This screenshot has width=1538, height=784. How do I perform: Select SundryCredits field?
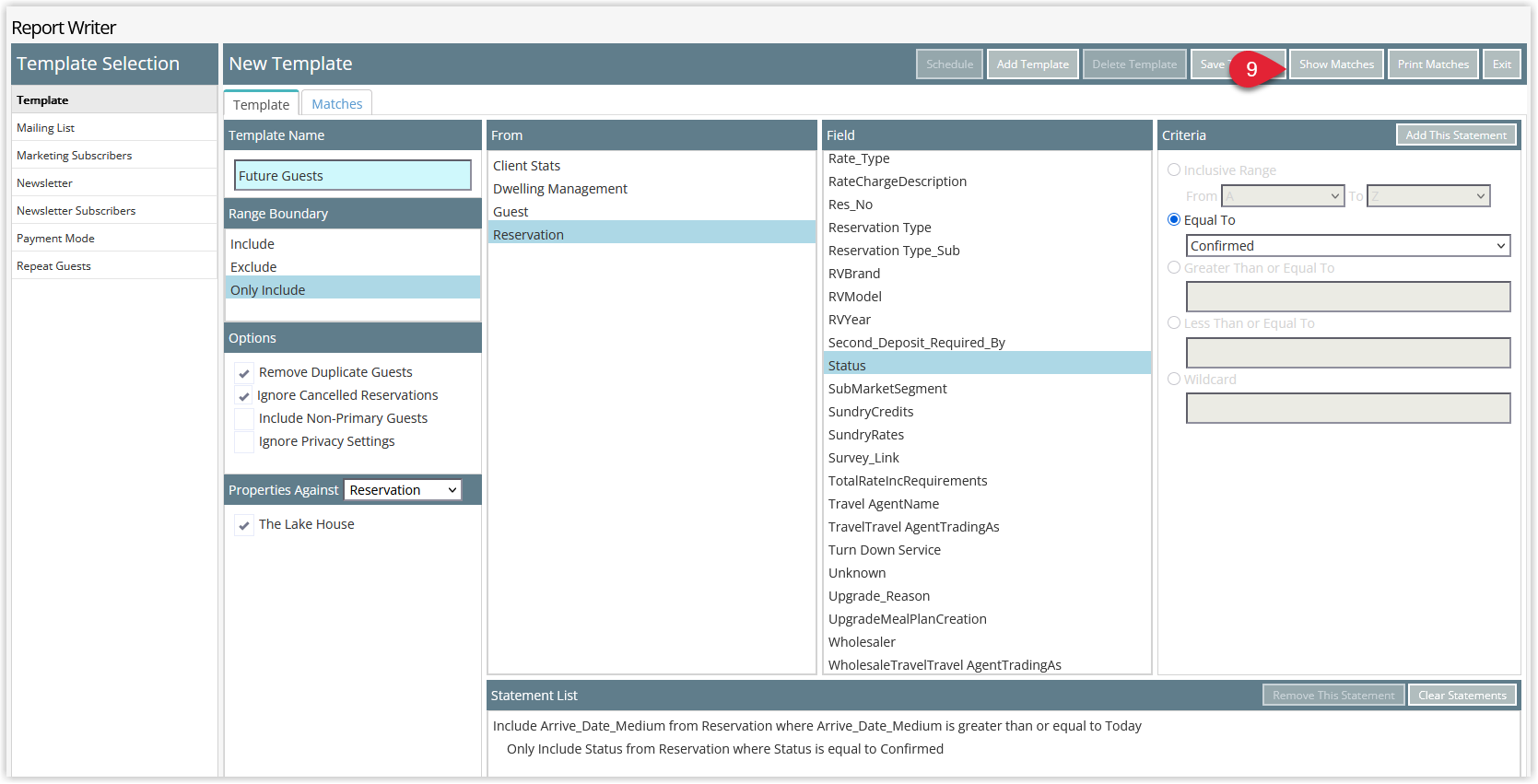point(987,412)
